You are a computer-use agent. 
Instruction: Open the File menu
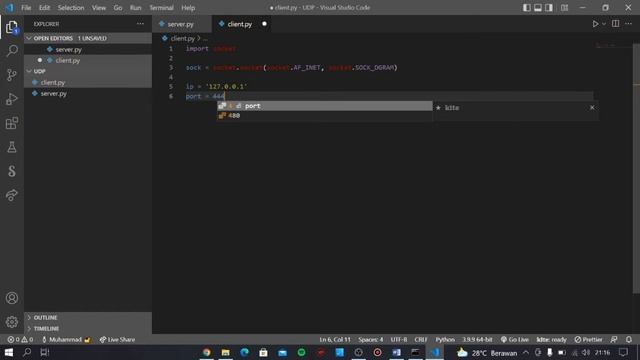[26, 8]
